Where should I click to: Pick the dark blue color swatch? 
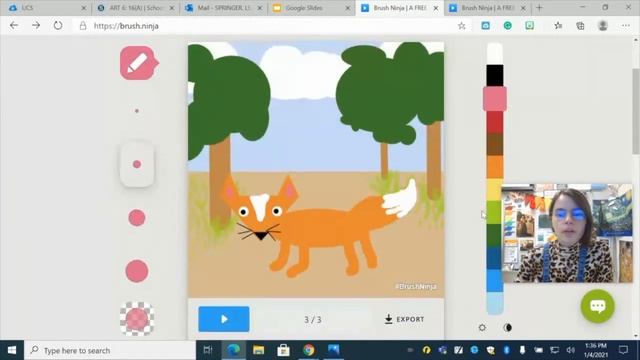494,258
